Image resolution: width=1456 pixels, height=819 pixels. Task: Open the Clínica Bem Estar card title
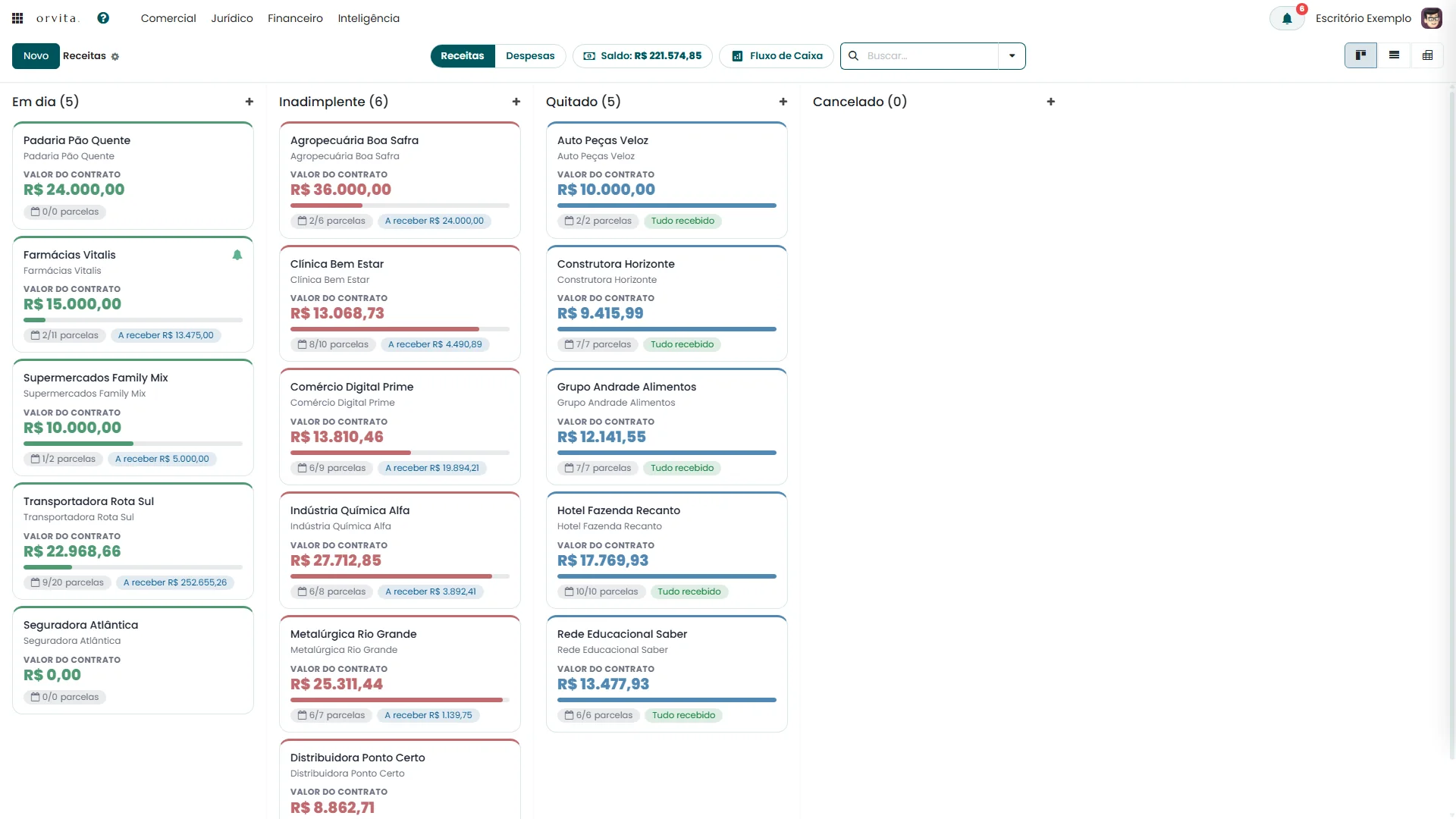[337, 264]
